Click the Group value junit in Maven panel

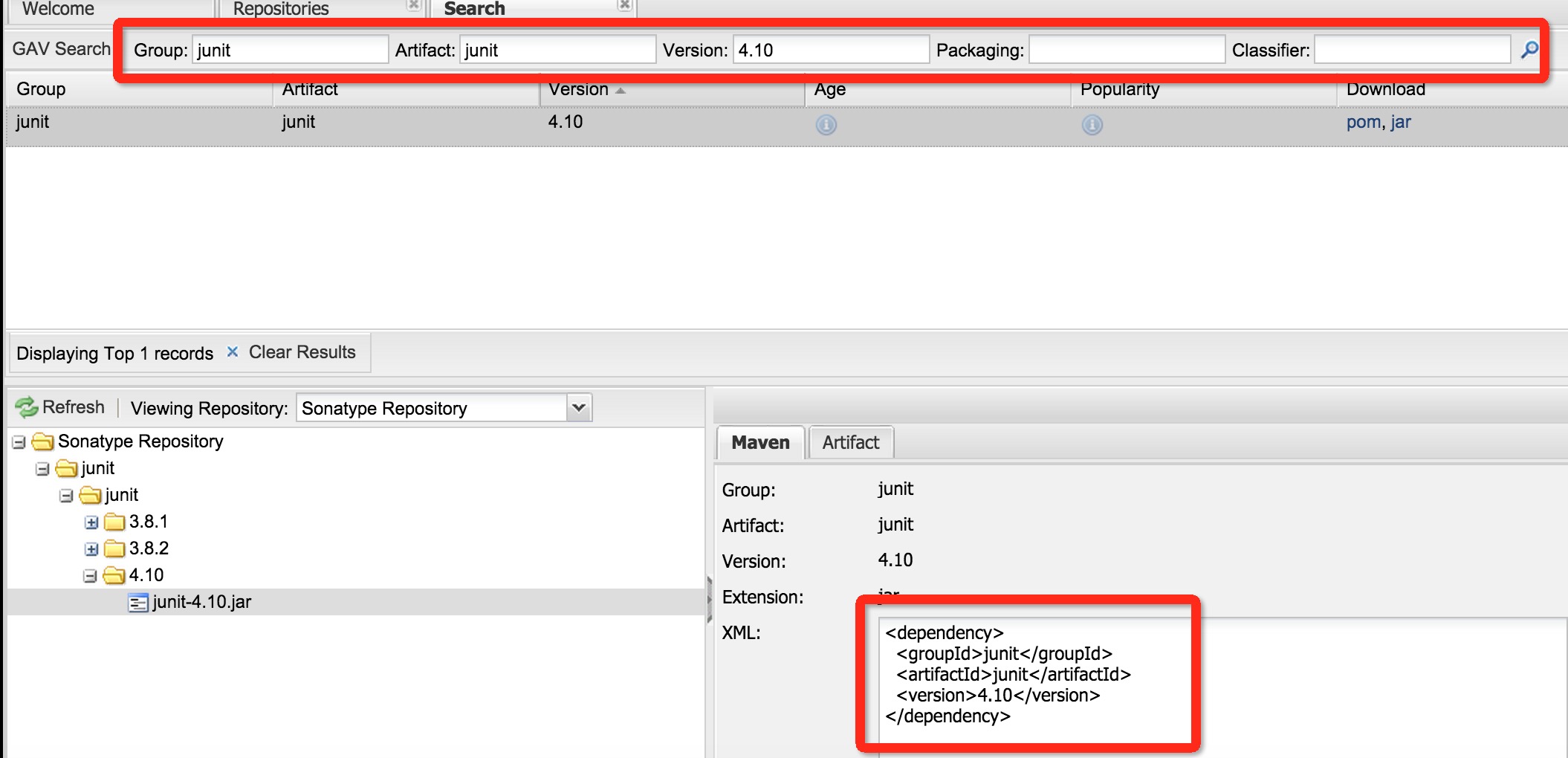(895, 489)
